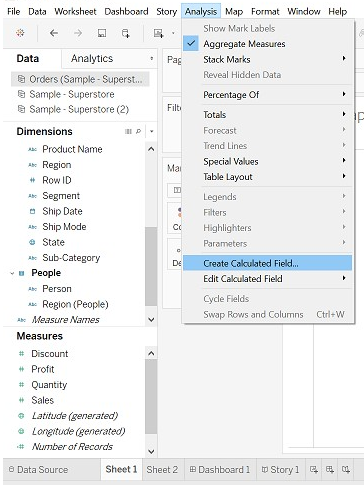Click the New worksheet toolbar icon
The width and height of the screenshot is (364, 485).
[158, 33]
